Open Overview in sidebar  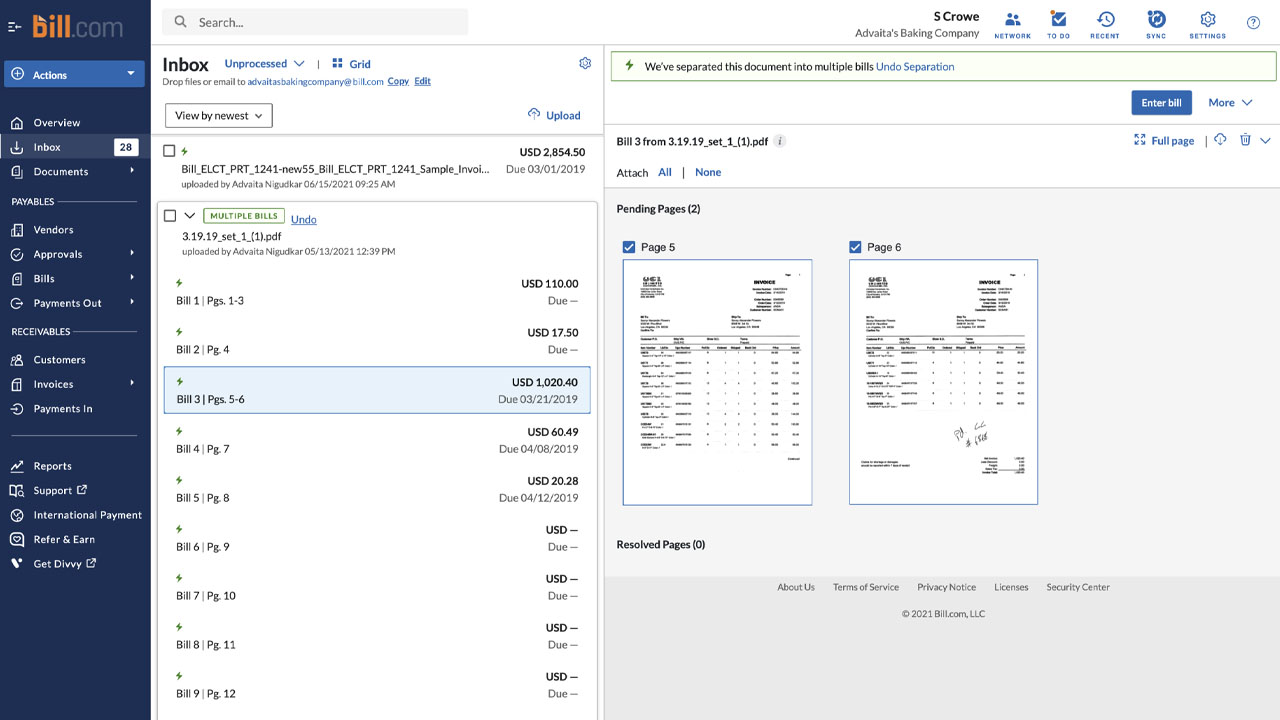tap(56, 122)
